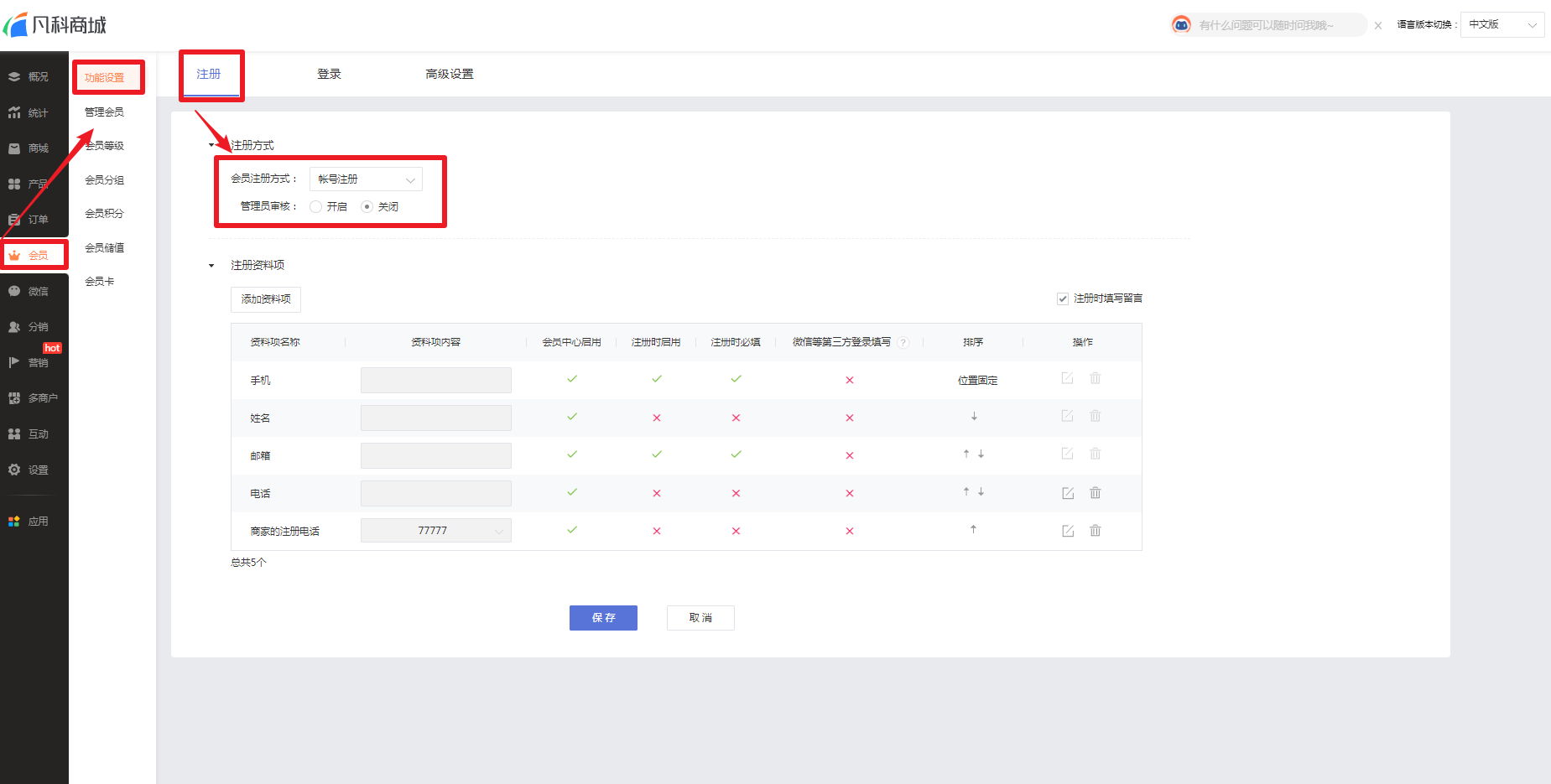Click the help icon beside 微信等第三方登录填写
Screen dimensions: 1551x784
903,342
